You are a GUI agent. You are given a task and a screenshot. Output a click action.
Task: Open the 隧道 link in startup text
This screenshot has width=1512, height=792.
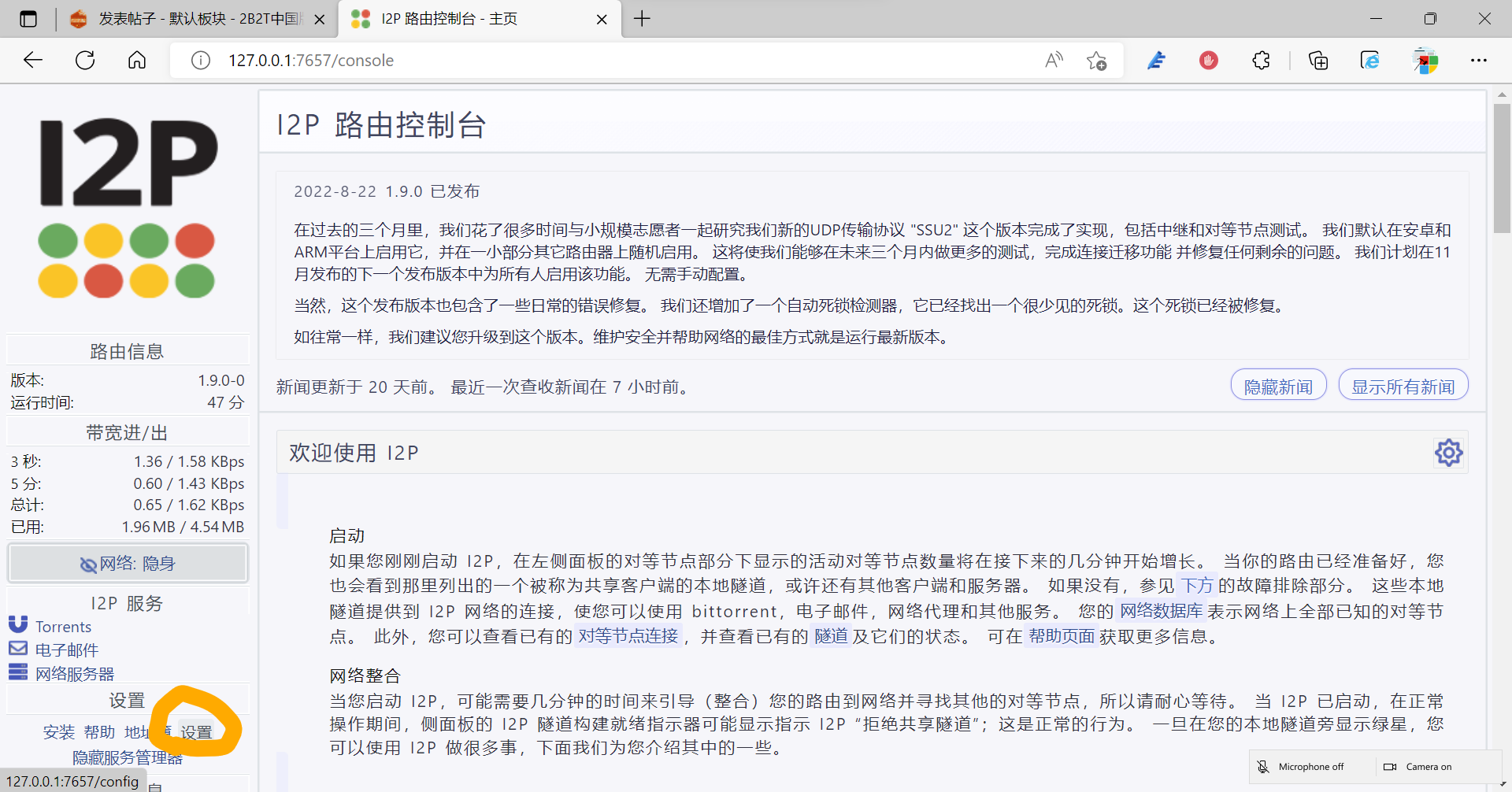(x=831, y=636)
